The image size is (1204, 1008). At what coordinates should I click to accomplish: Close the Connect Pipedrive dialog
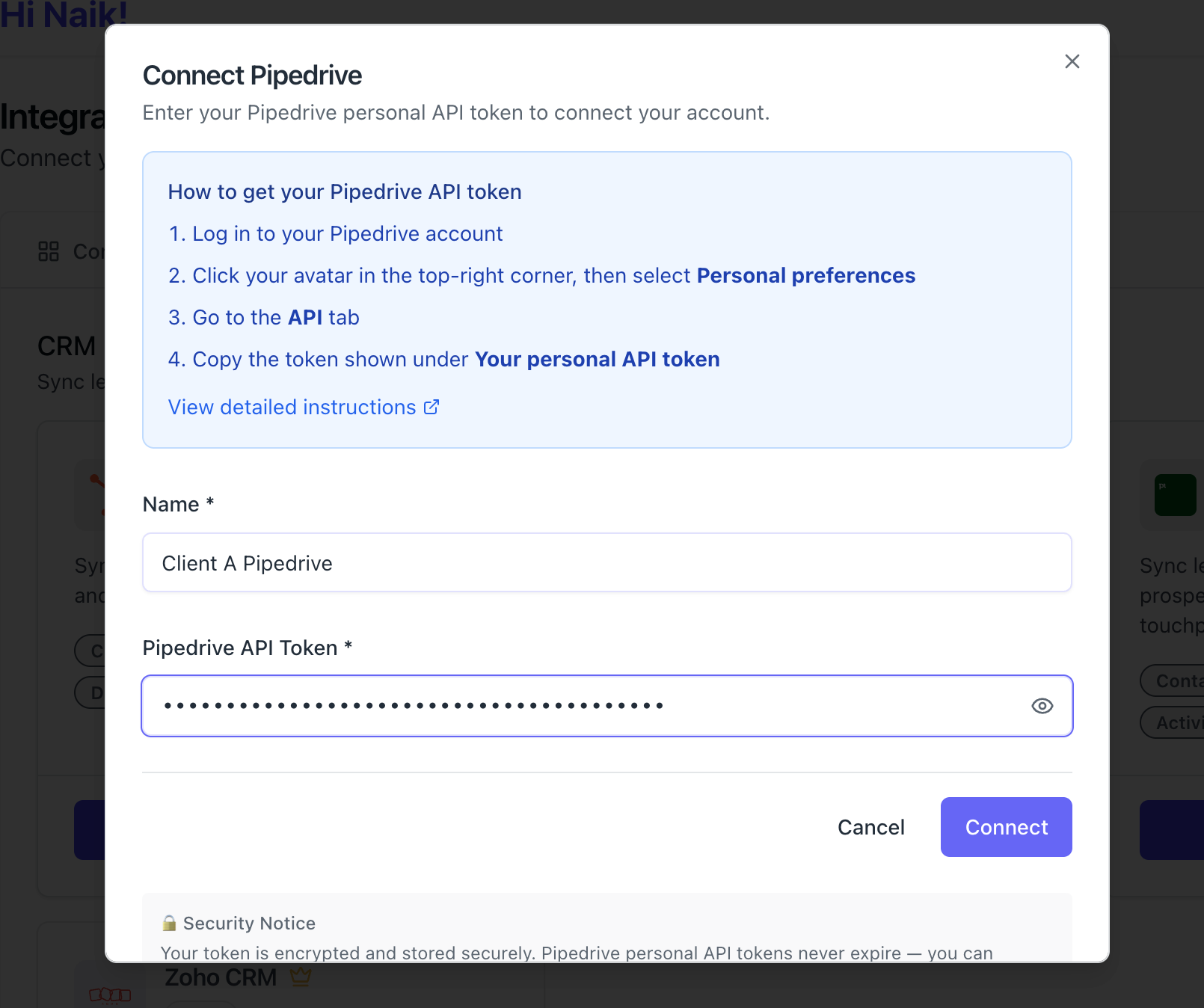[1072, 61]
